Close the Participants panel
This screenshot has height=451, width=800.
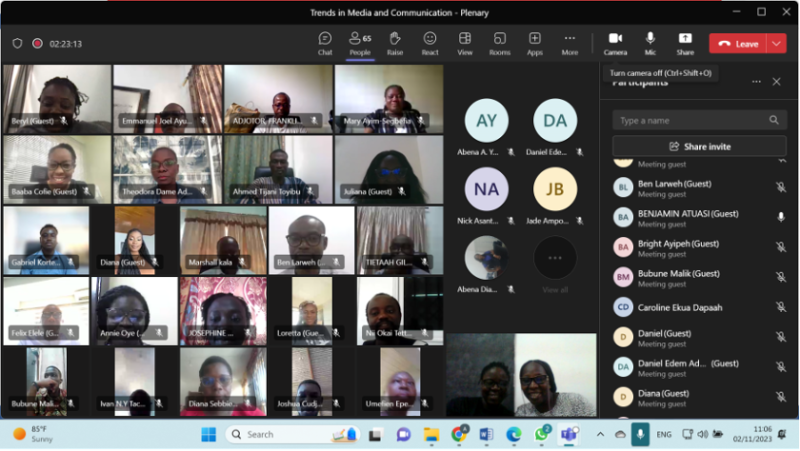(x=776, y=82)
